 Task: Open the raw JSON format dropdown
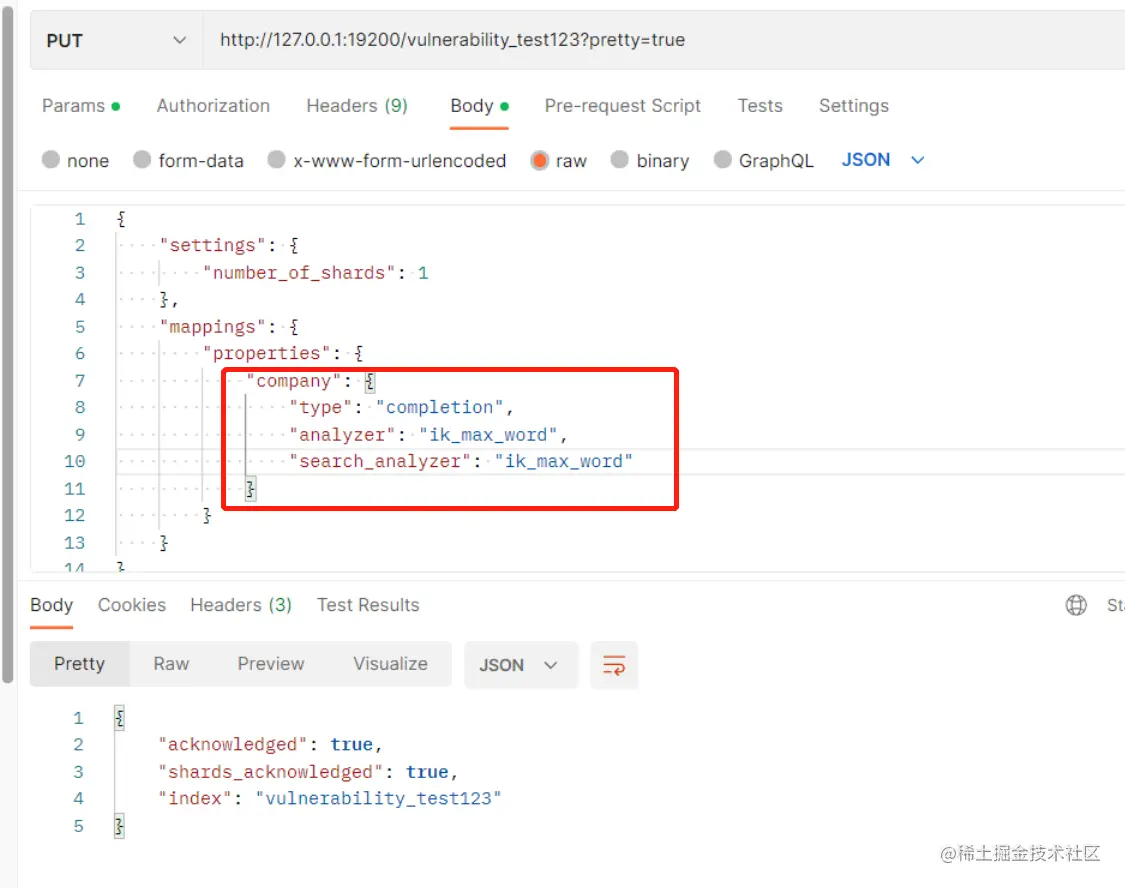point(882,160)
